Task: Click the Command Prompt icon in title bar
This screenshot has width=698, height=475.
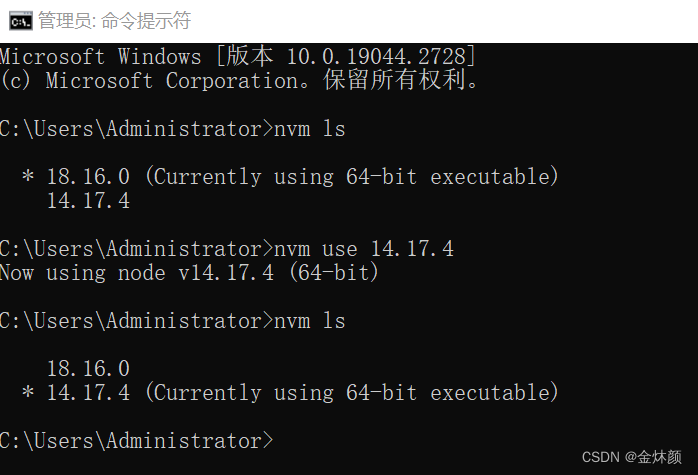Action: [x=20, y=20]
